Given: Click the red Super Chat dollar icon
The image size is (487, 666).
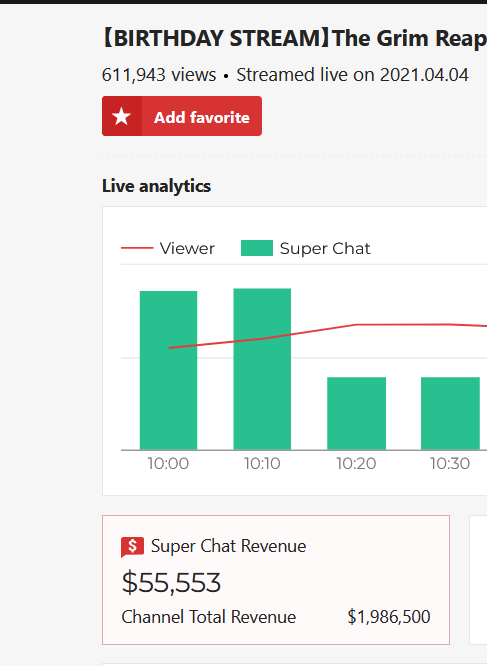Looking at the screenshot, I should [x=132, y=547].
